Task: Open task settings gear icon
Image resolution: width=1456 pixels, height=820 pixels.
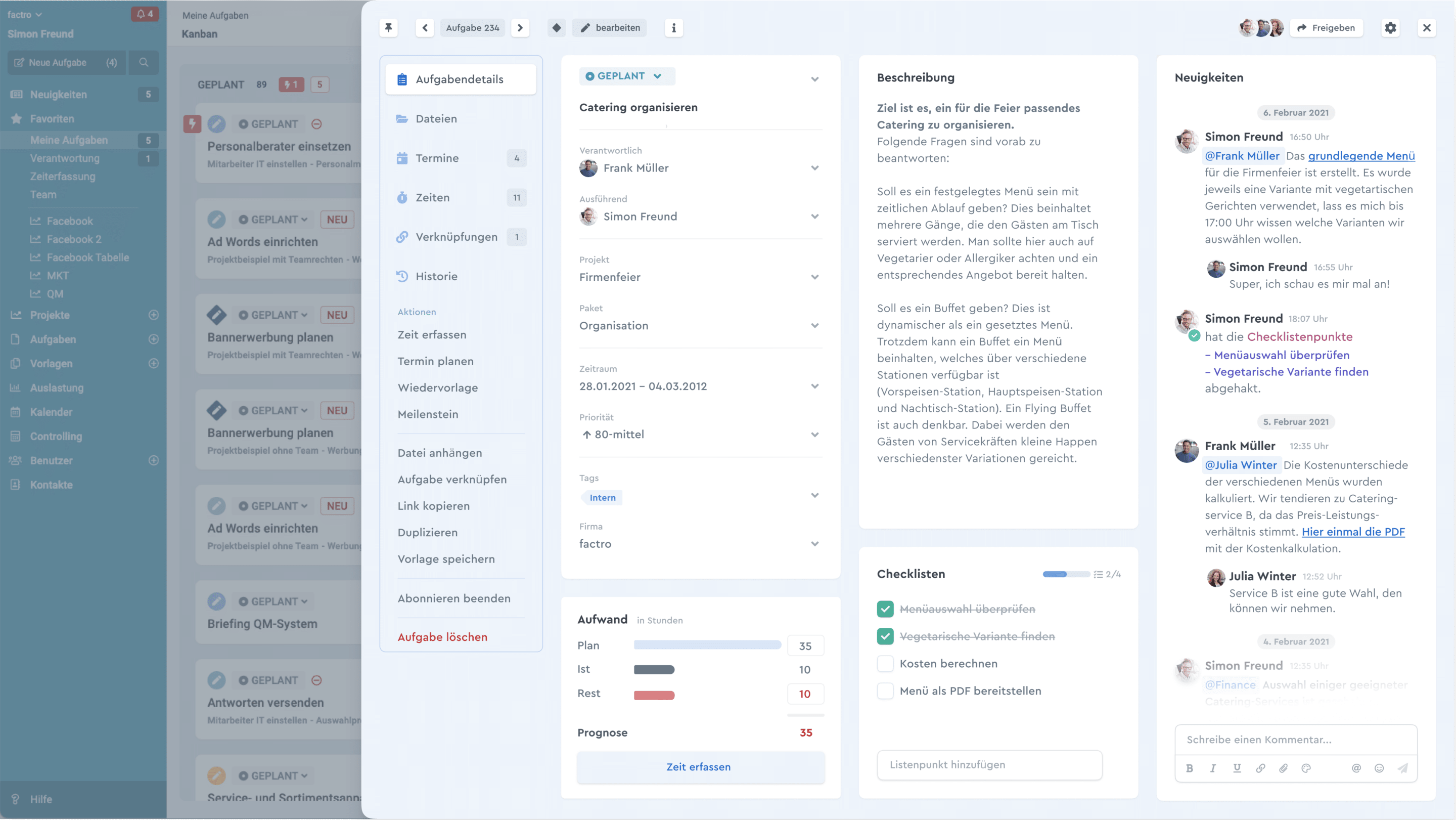Action: pos(1390,28)
